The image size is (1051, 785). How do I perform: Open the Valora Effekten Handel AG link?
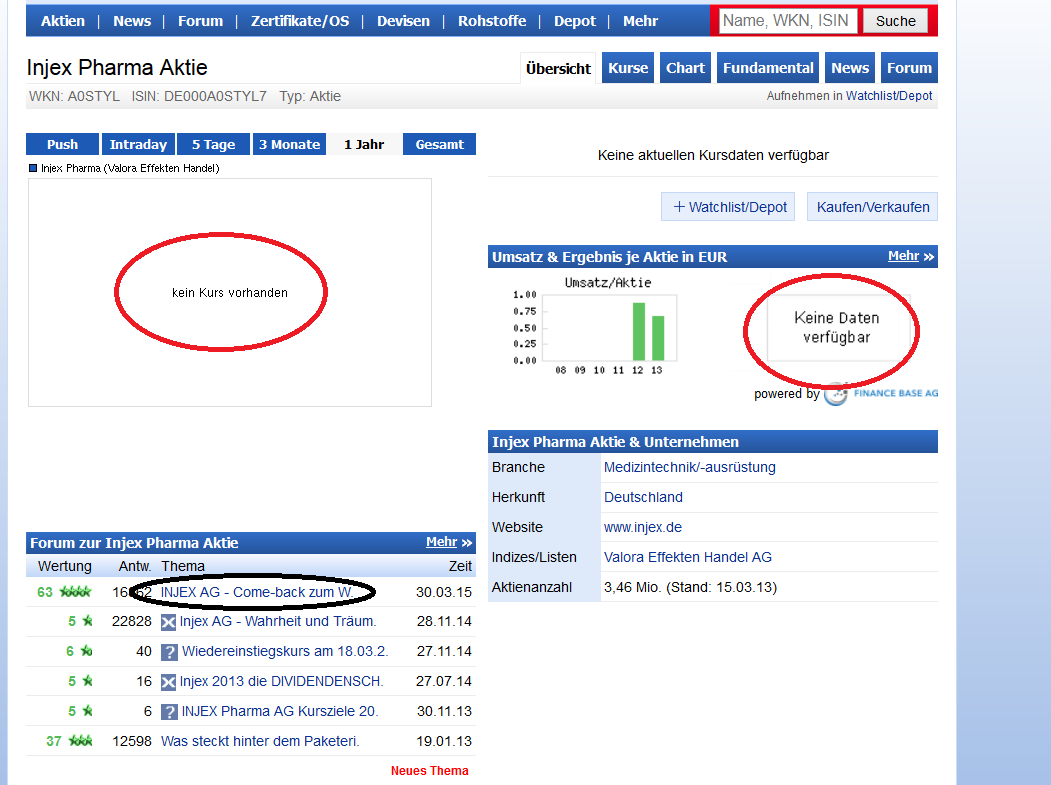point(688,557)
